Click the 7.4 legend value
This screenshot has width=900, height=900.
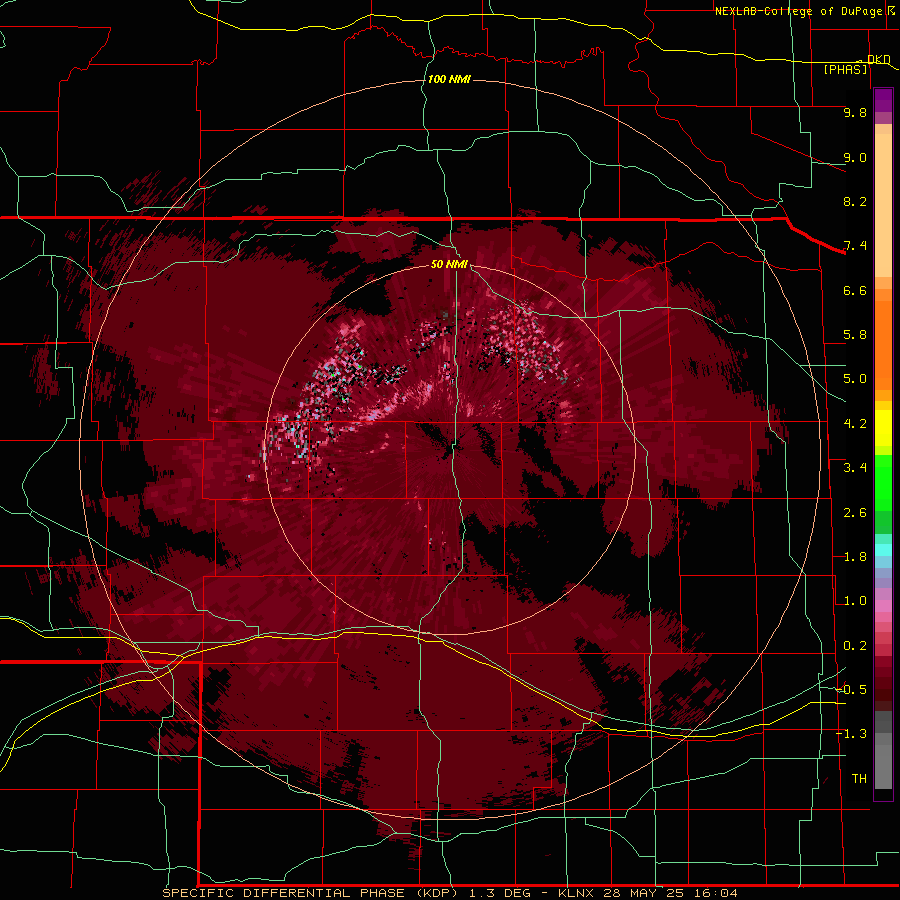pos(855,246)
